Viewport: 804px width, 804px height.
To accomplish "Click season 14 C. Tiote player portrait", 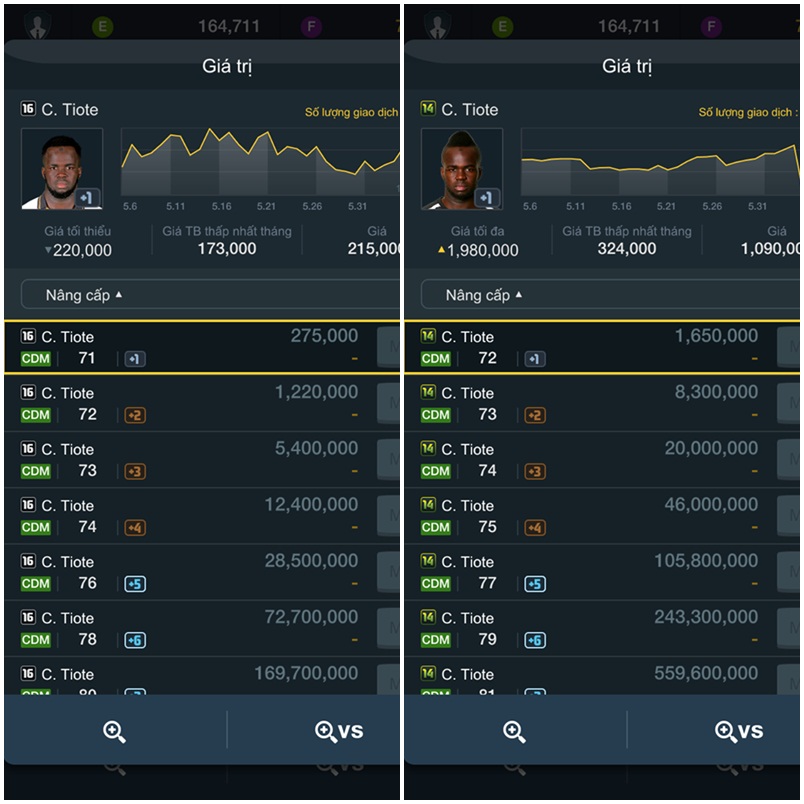I will pyautogui.click(x=461, y=169).
